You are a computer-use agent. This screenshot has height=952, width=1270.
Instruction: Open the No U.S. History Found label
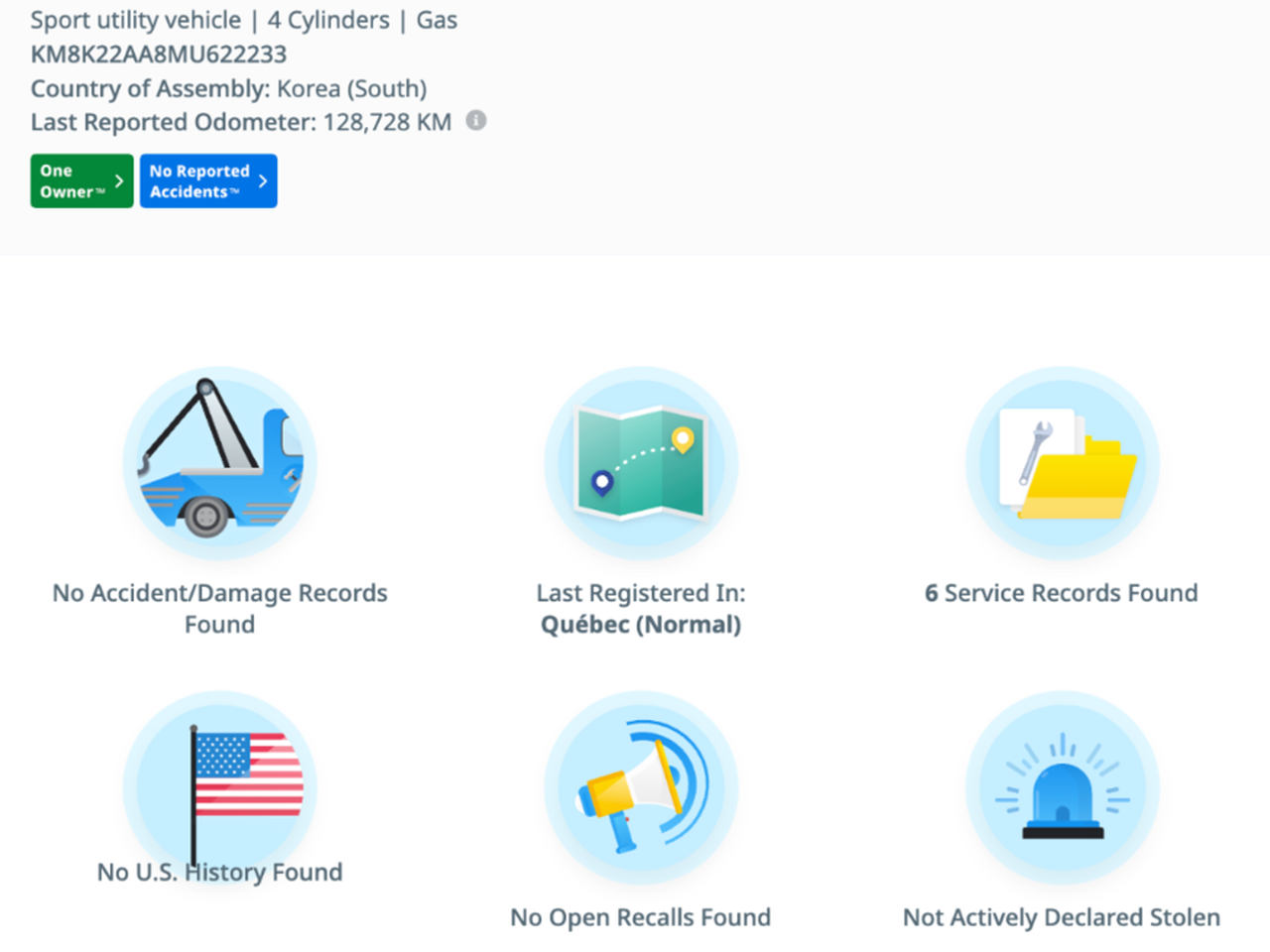click(x=219, y=873)
